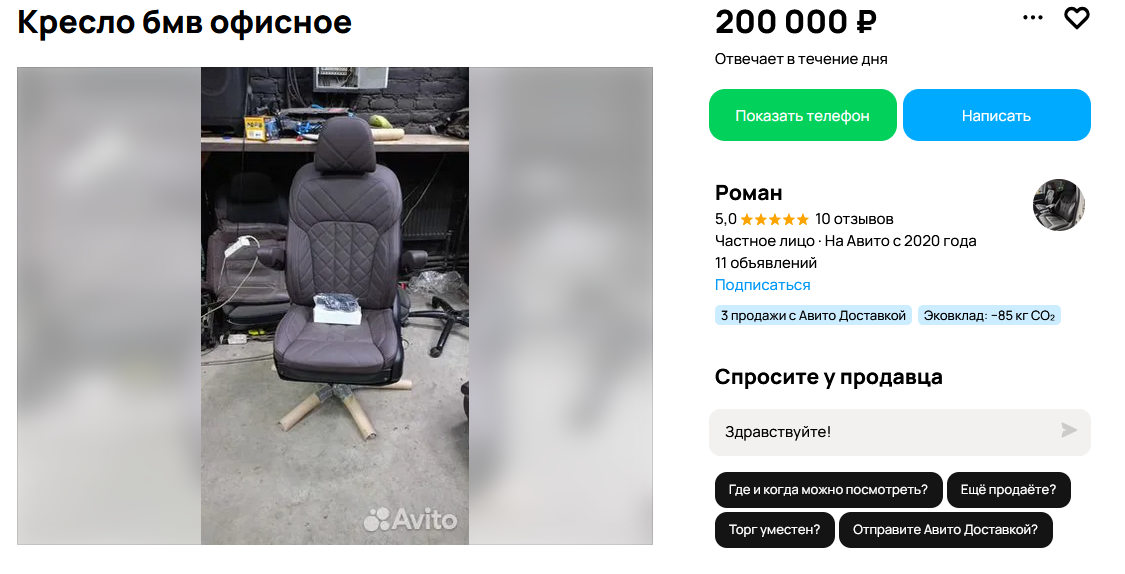Open the BMW office chair photo
The width and height of the screenshot is (1125, 574).
pyautogui.click(x=334, y=306)
